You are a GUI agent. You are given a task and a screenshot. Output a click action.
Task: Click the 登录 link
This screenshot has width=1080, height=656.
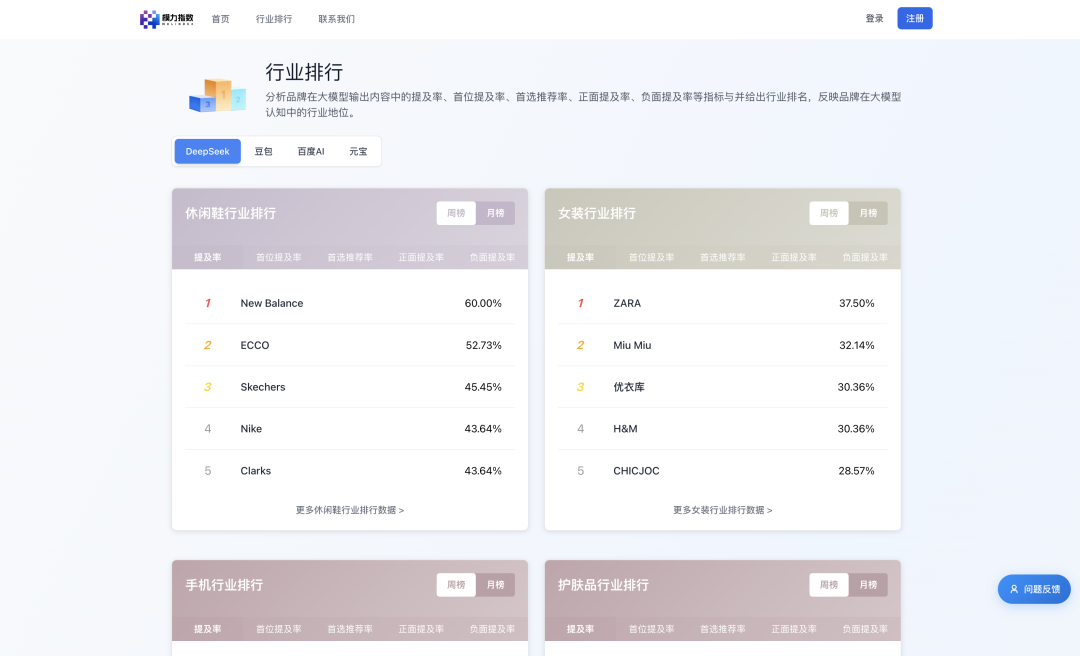874,19
